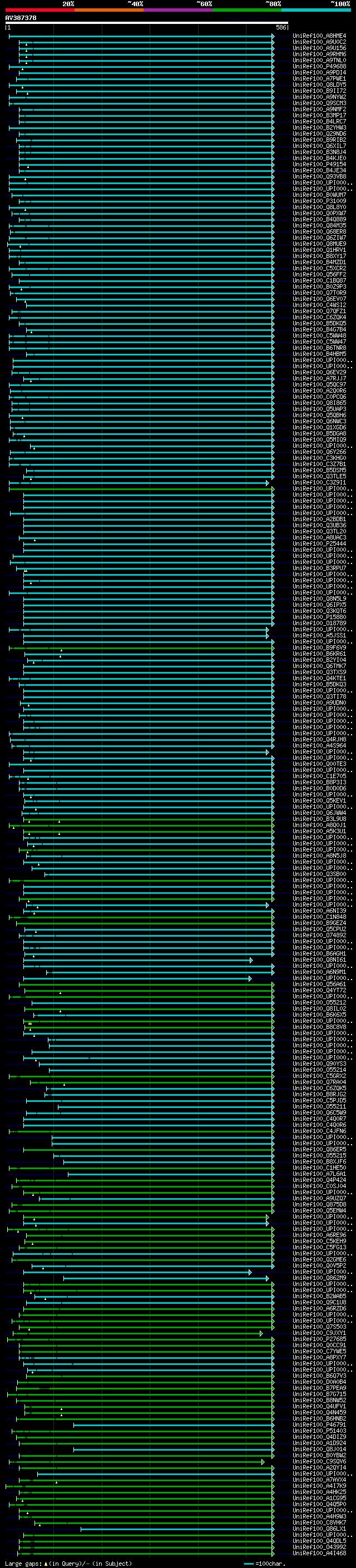Select hit UniRef100_Q68ER8
356x1568 pixels.
tap(319, 232)
